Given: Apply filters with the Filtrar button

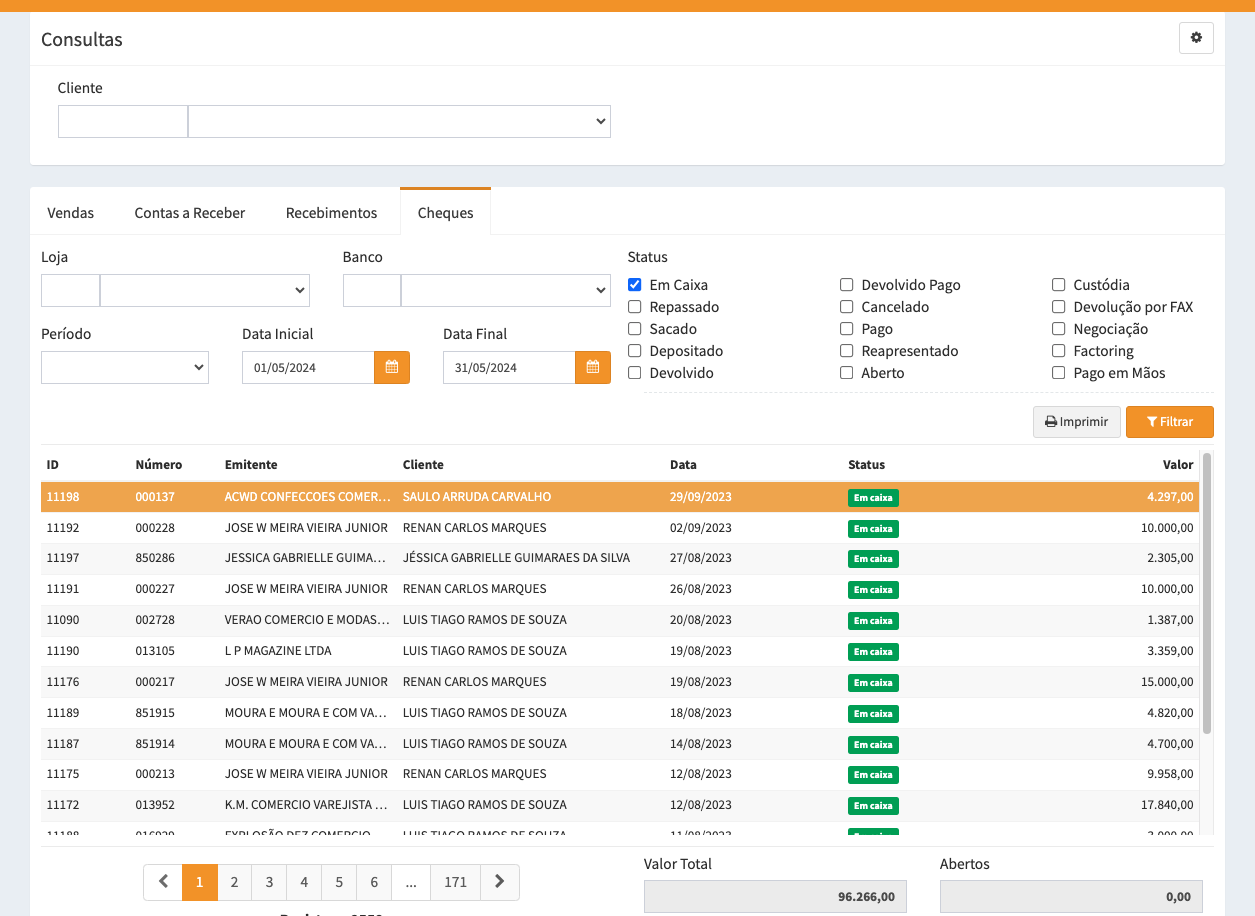Looking at the screenshot, I should pyautogui.click(x=1169, y=422).
